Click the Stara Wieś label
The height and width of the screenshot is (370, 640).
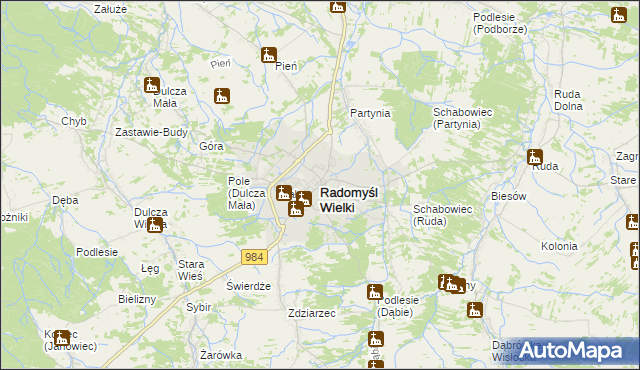point(191,270)
